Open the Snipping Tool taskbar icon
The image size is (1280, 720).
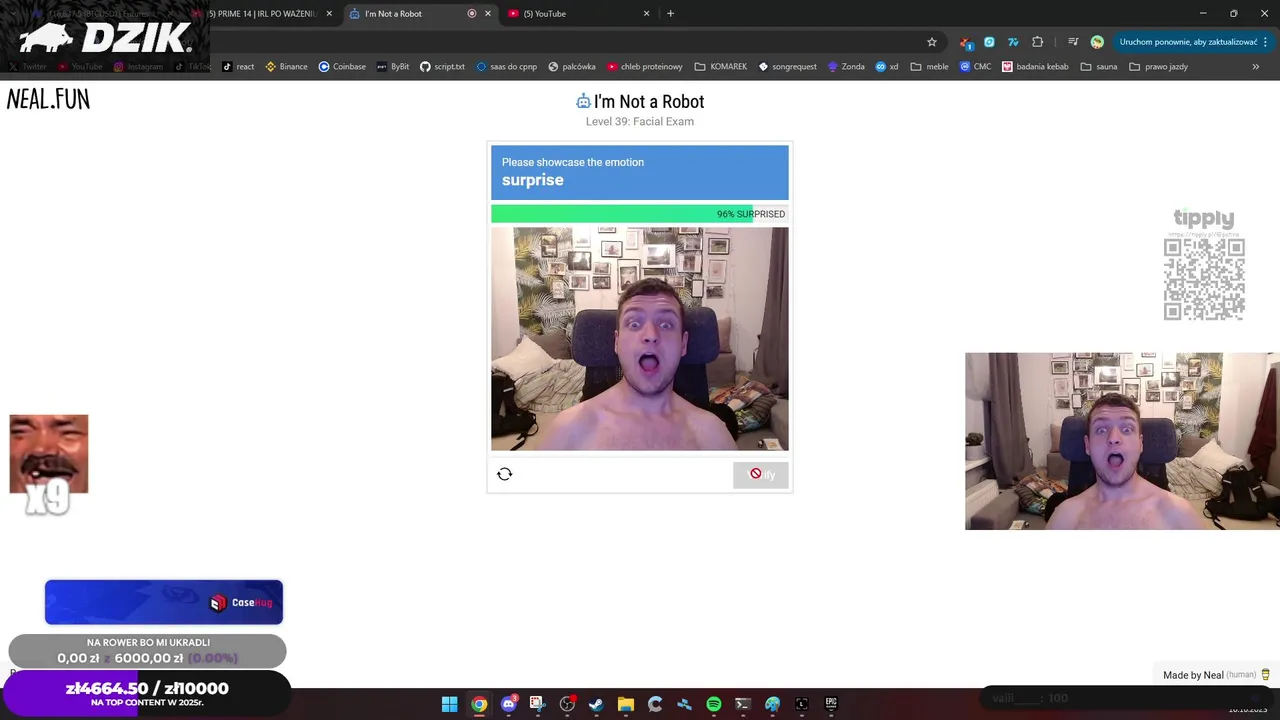tap(537, 704)
